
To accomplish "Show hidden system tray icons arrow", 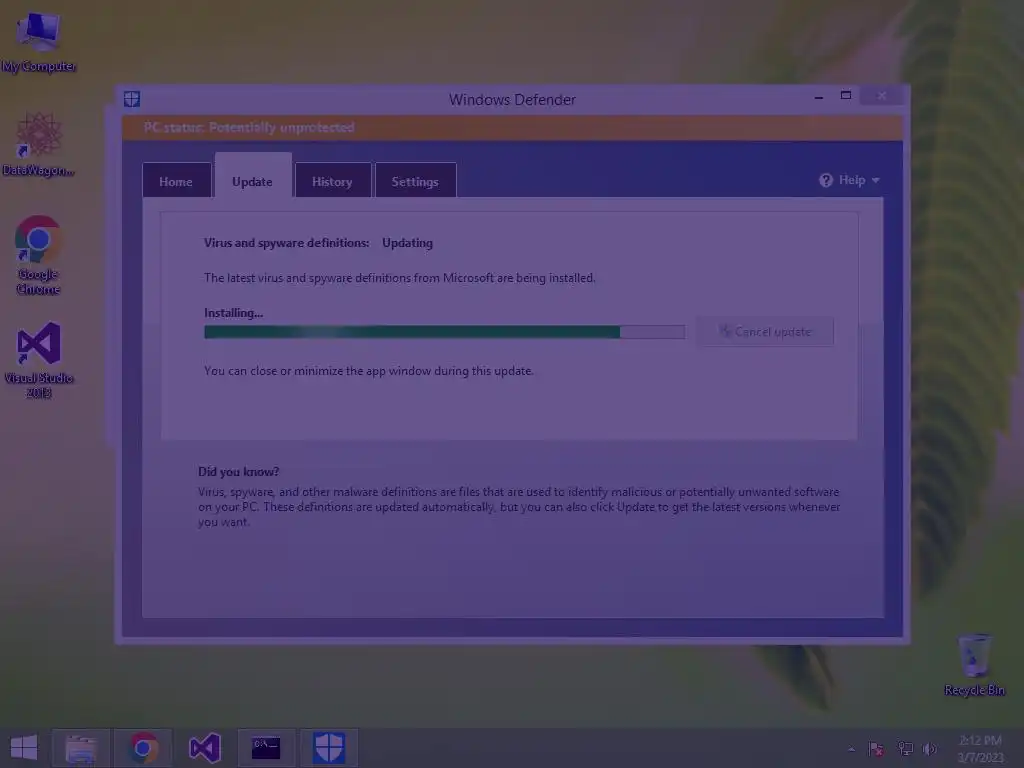I will tap(851, 749).
